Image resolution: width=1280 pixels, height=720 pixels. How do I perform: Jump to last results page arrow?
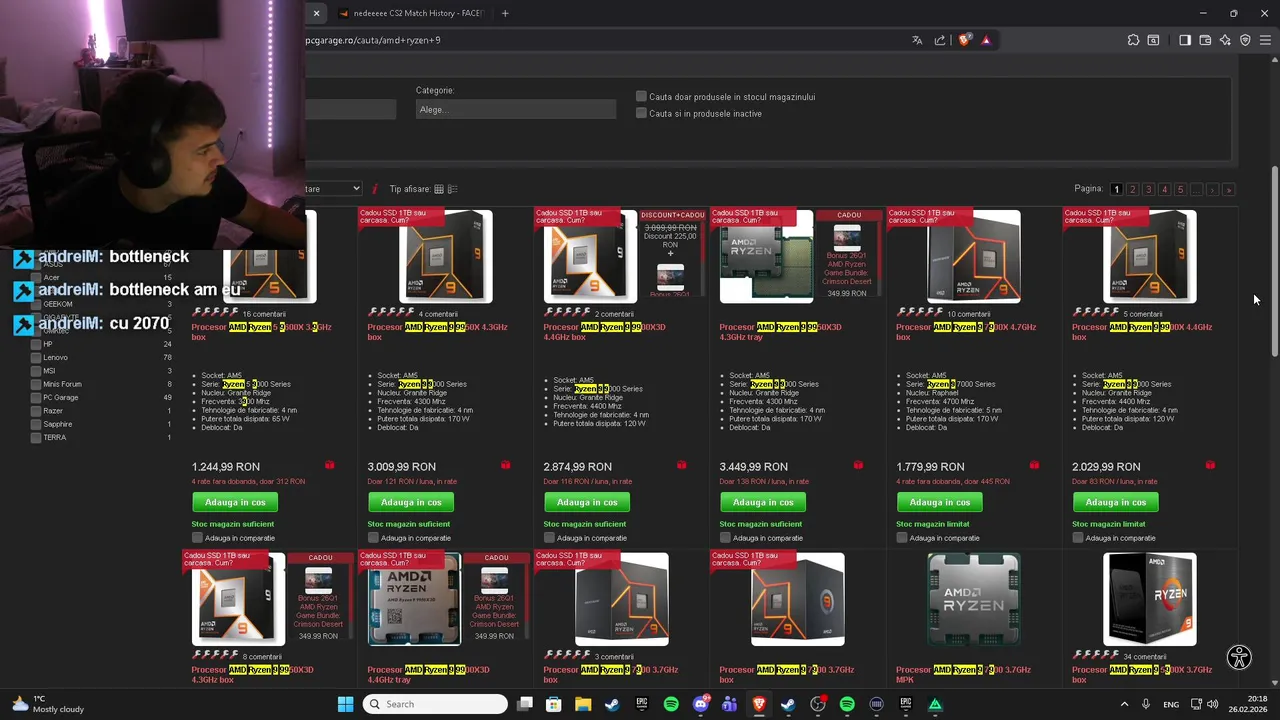[x=1228, y=189]
